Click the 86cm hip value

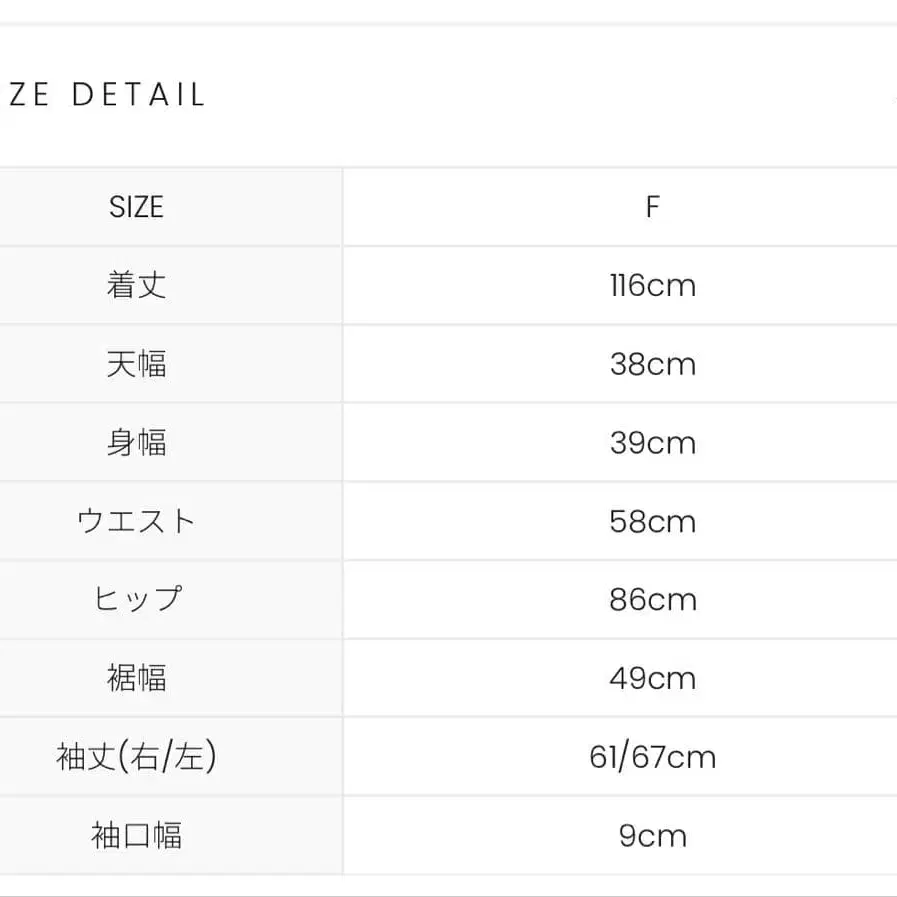click(653, 600)
